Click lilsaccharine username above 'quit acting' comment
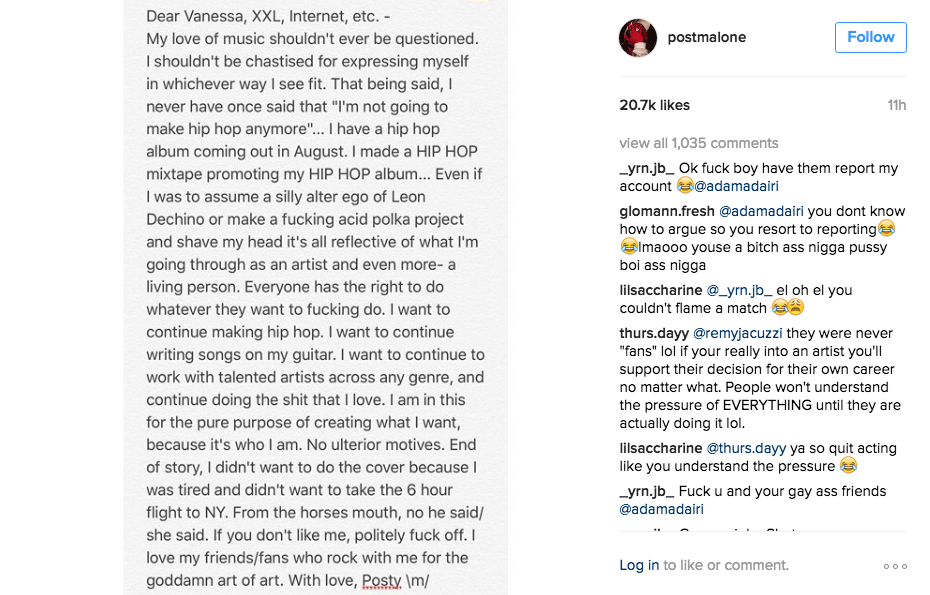 tap(660, 448)
